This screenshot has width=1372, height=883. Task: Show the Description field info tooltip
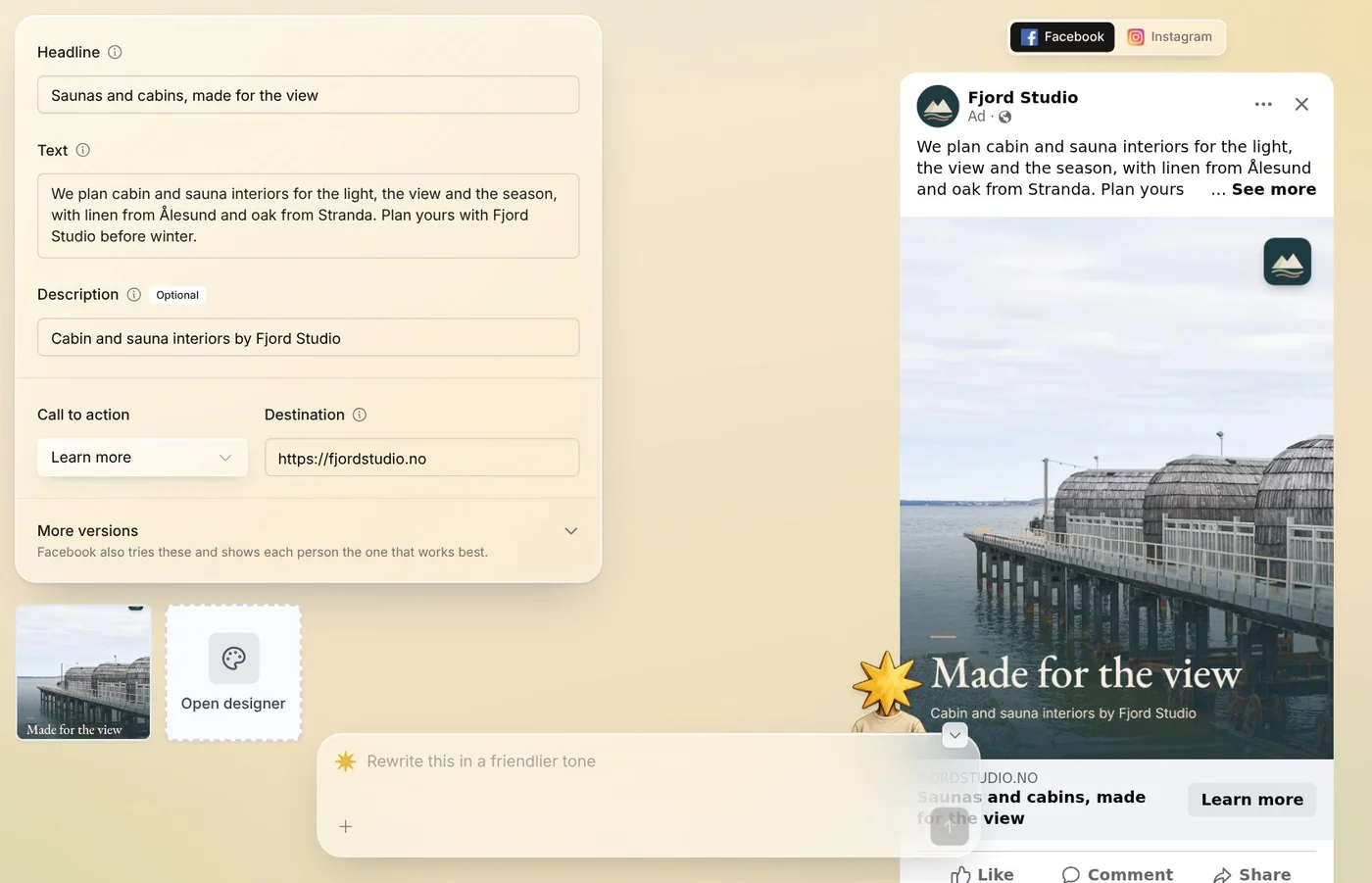click(134, 294)
